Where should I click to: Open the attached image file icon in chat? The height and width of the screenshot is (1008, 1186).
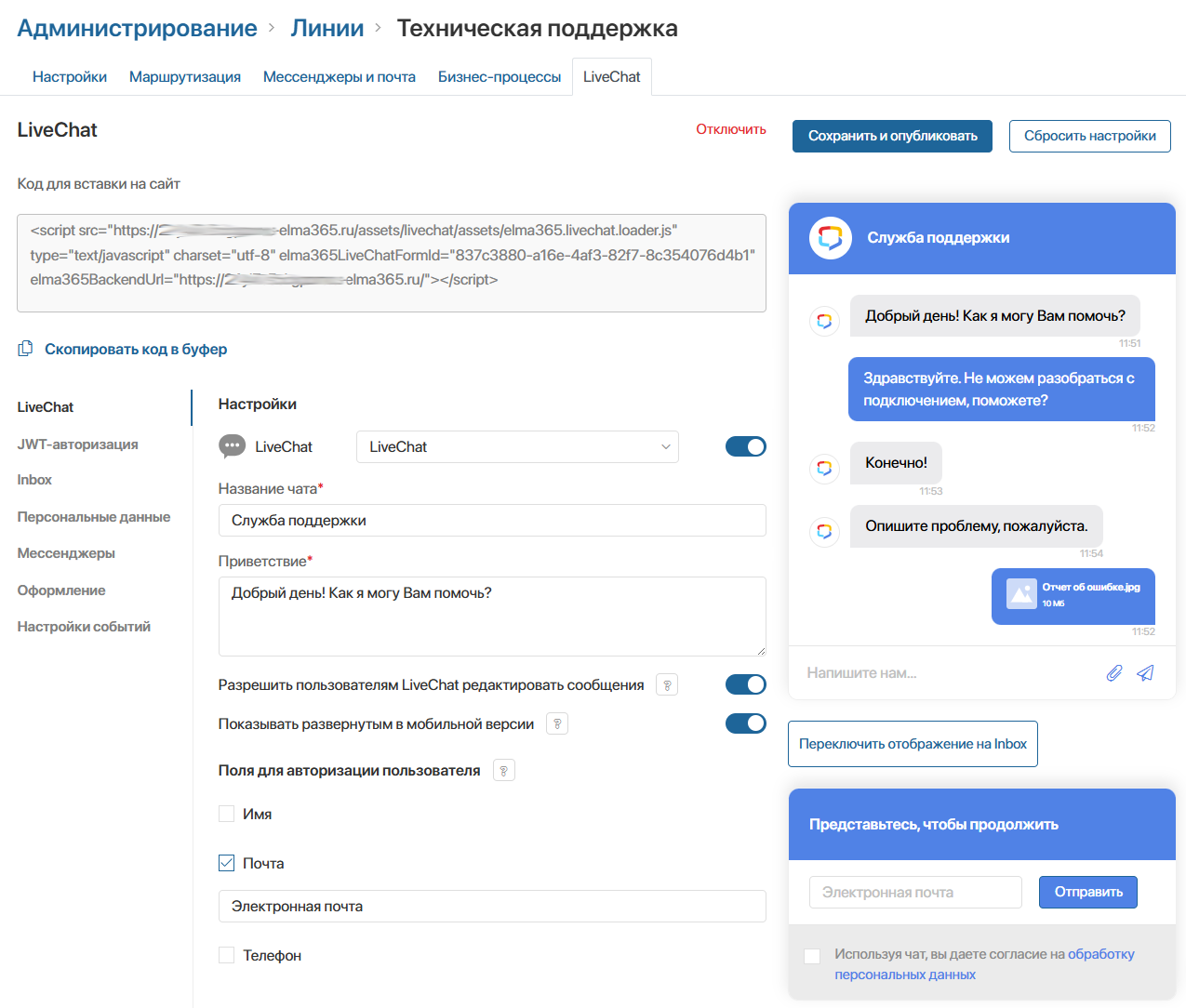click(1021, 594)
